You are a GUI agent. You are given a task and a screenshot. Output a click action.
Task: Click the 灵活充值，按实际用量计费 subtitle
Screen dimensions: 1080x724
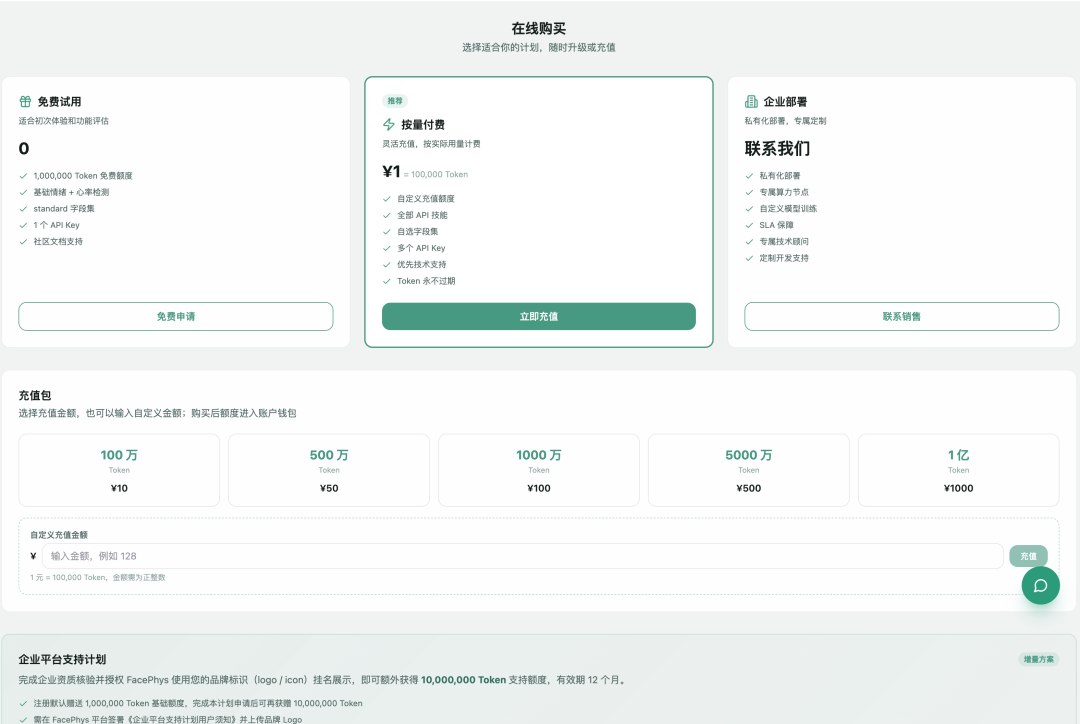(x=431, y=144)
